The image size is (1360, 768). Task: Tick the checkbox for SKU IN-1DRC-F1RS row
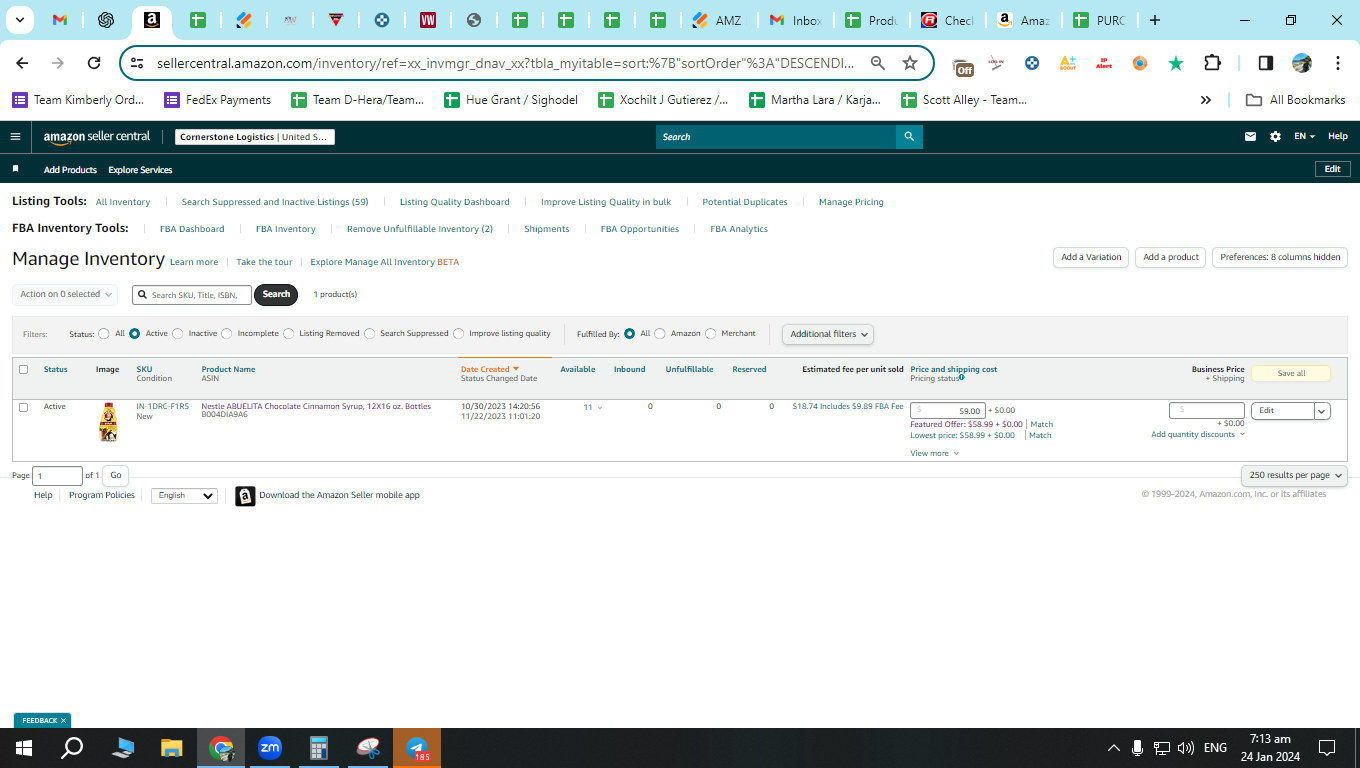coord(24,407)
